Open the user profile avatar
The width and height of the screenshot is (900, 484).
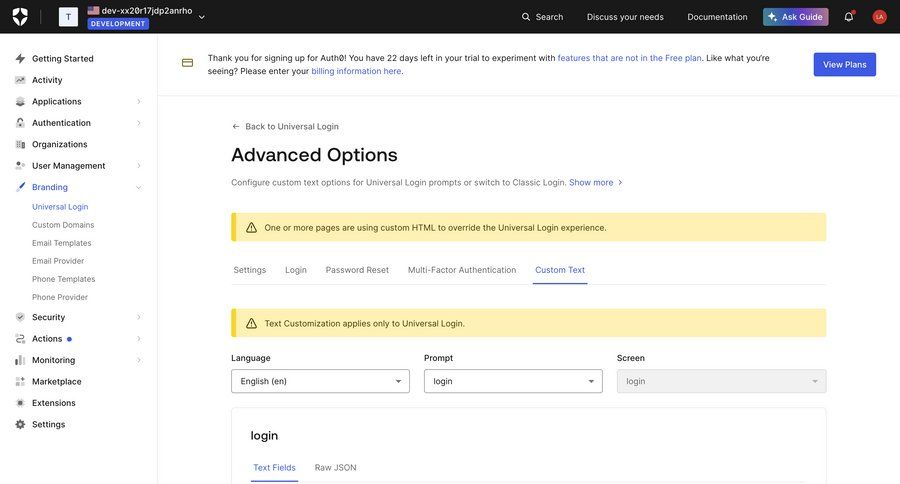[879, 17]
